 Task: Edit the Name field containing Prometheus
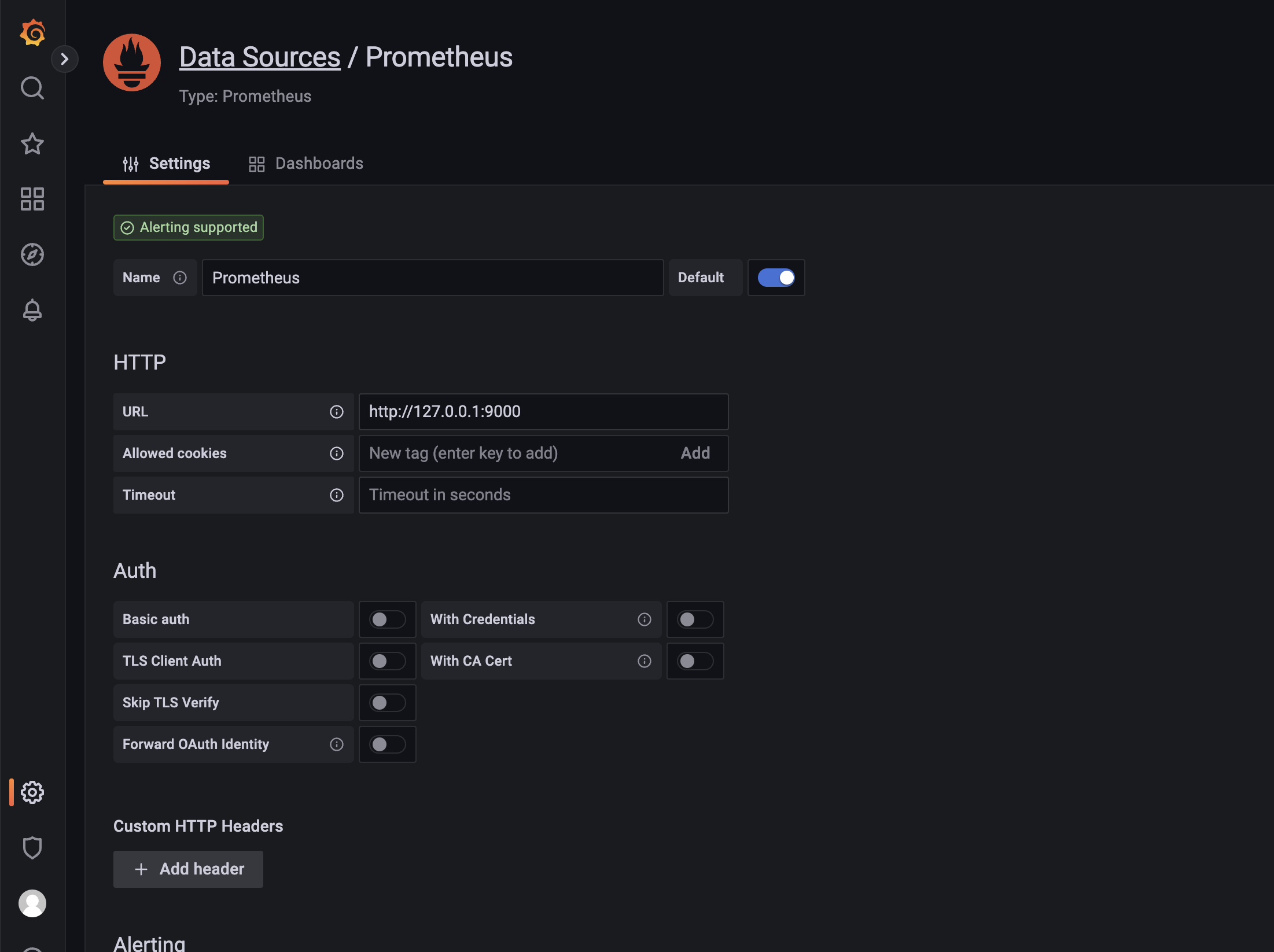[x=433, y=278]
